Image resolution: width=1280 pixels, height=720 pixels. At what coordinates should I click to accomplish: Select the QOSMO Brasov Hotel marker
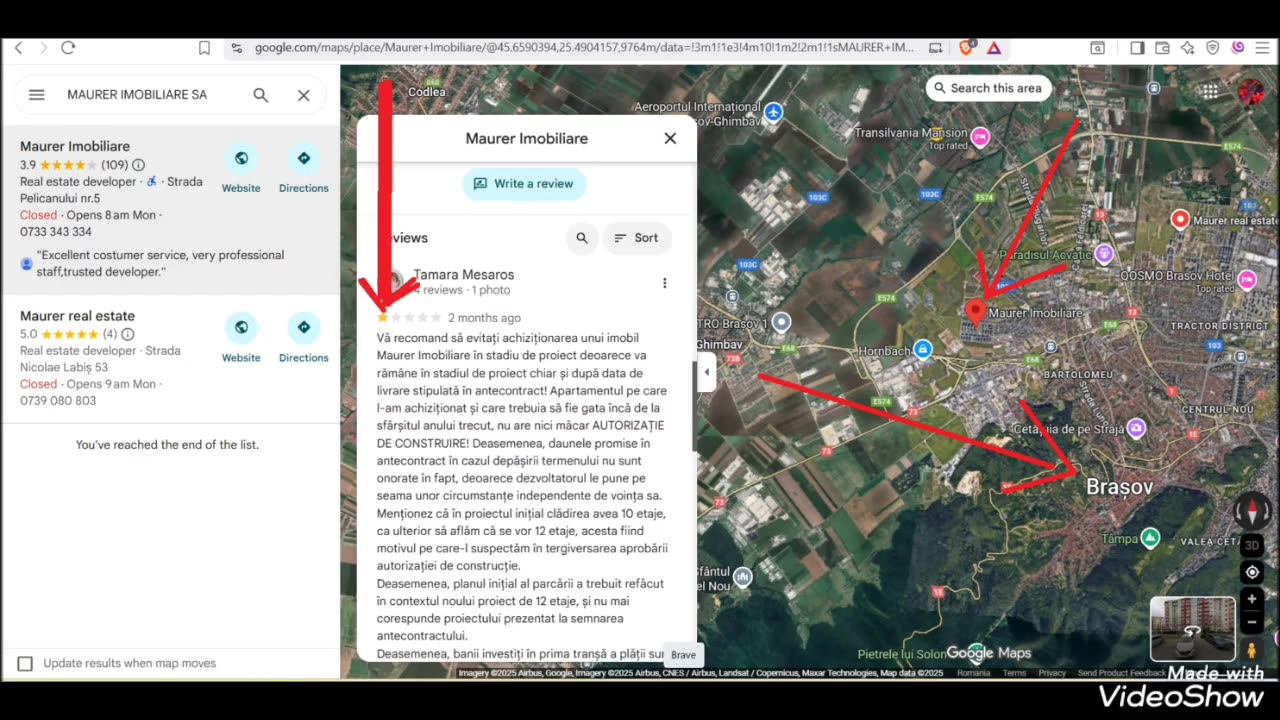[x=1247, y=279]
